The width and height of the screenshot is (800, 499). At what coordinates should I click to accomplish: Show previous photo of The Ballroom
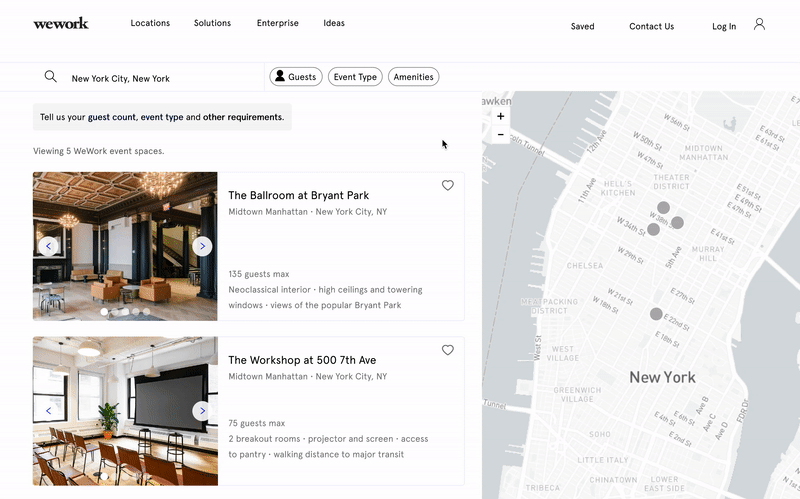tap(48, 246)
